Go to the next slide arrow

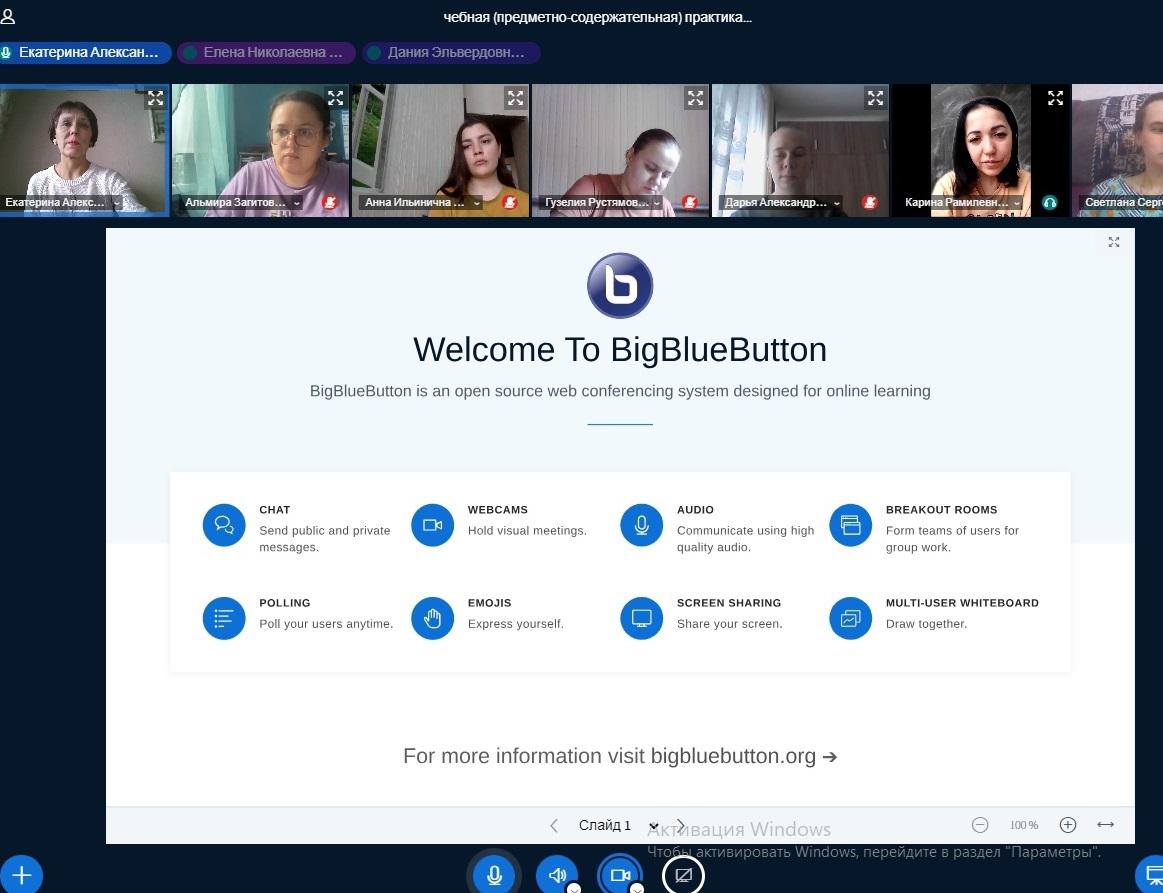682,825
